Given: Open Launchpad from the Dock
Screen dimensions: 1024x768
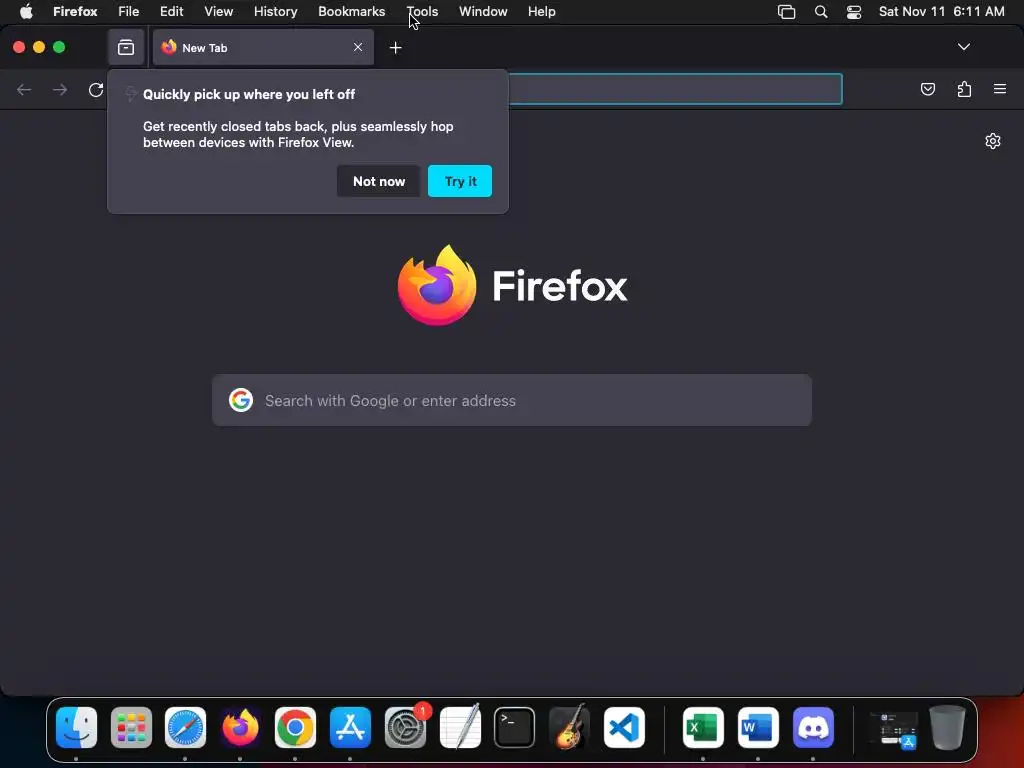Looking at the screenshot, I should point(131,728).
